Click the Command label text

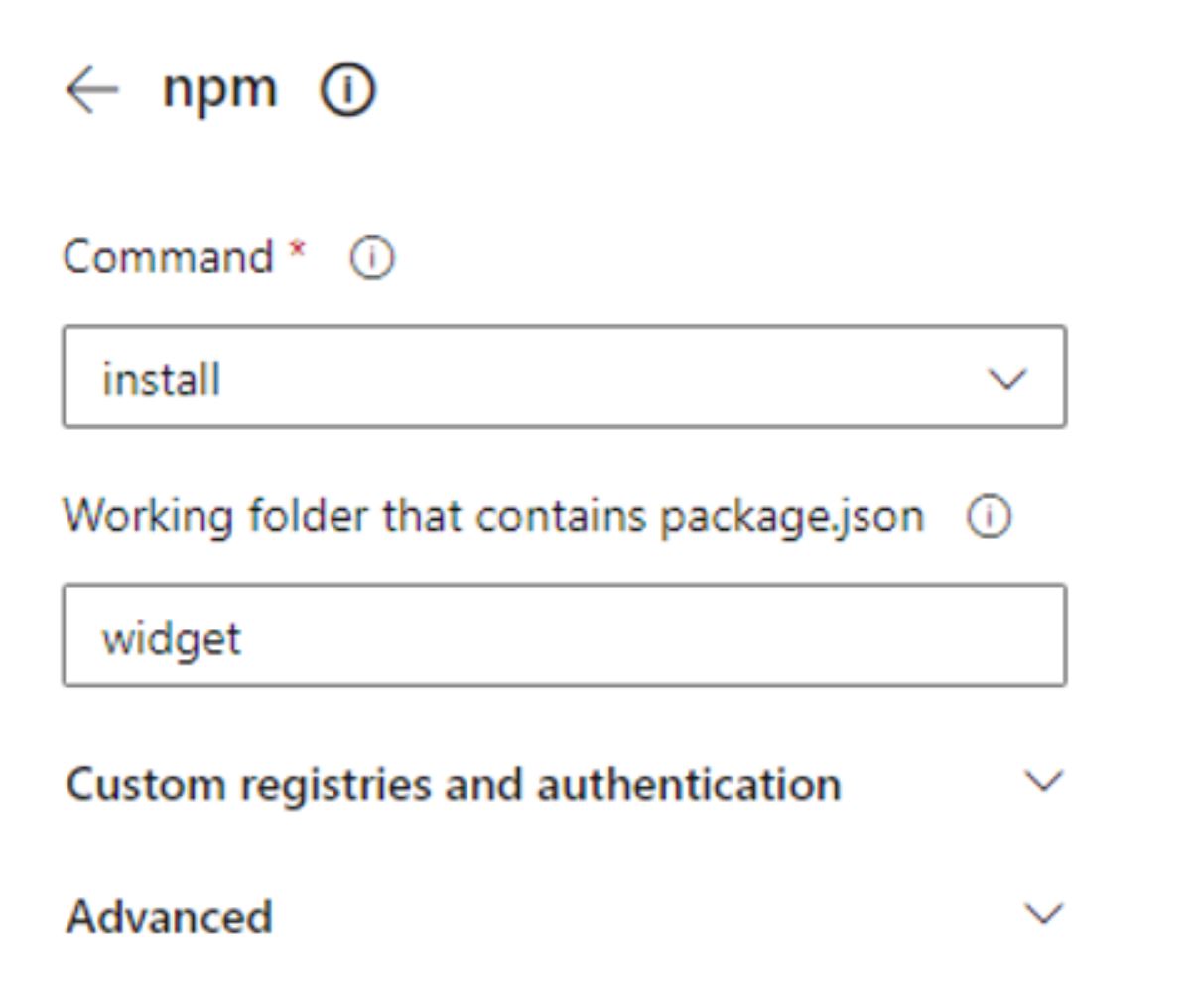(x=168, y=257)
